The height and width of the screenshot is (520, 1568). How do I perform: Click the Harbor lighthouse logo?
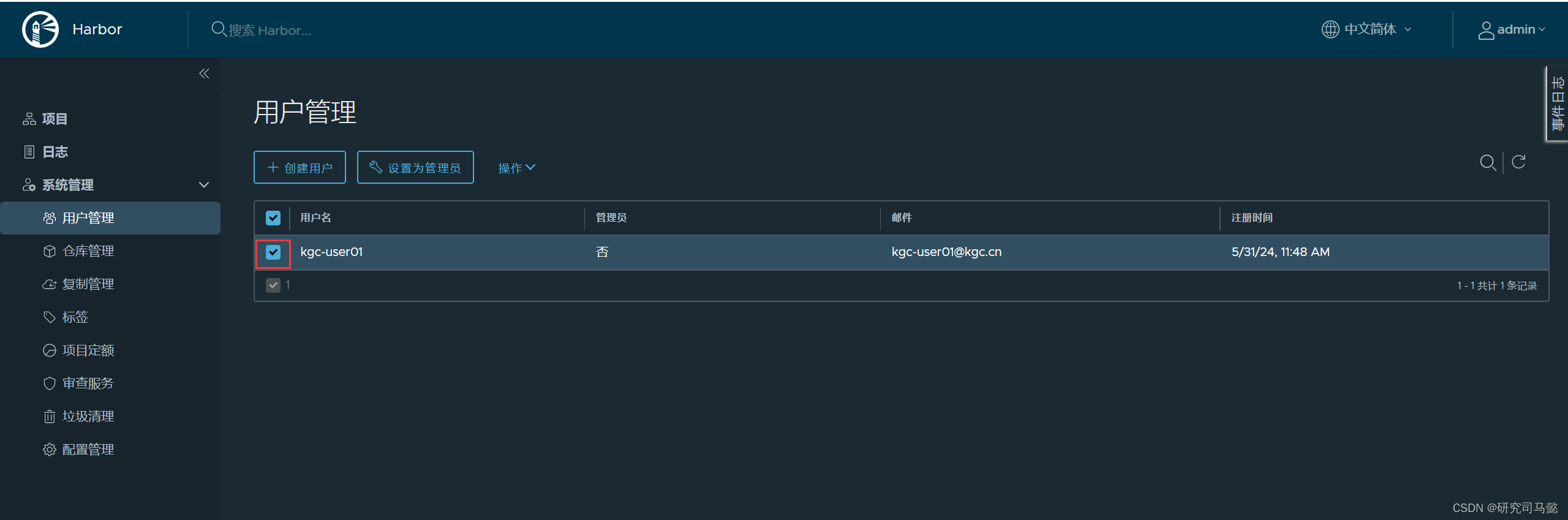pyautogui.click(x=40, y=29)
